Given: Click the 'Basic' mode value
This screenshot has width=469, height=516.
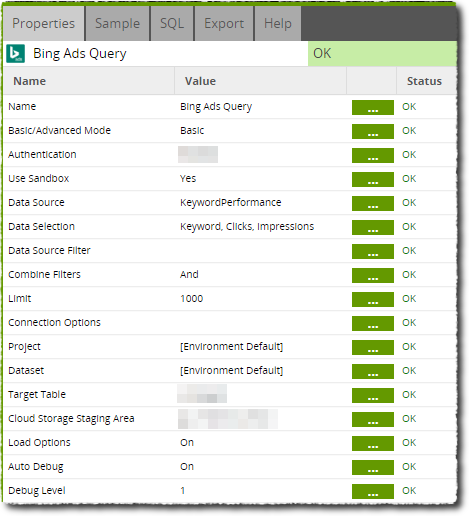Looking at the screenshot, I should (x=192, y=130).
